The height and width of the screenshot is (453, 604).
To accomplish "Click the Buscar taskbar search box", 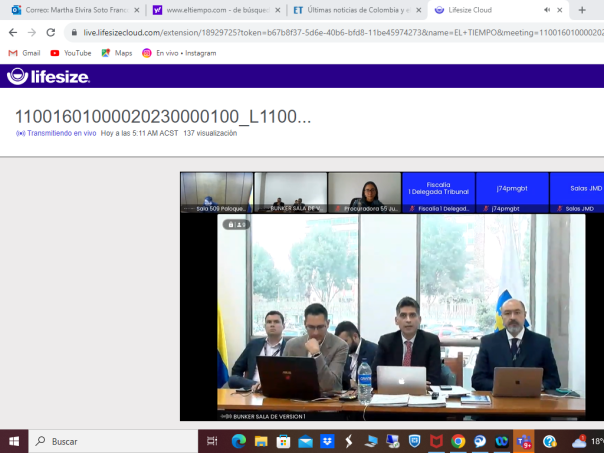I will click(x=110, y=441).
